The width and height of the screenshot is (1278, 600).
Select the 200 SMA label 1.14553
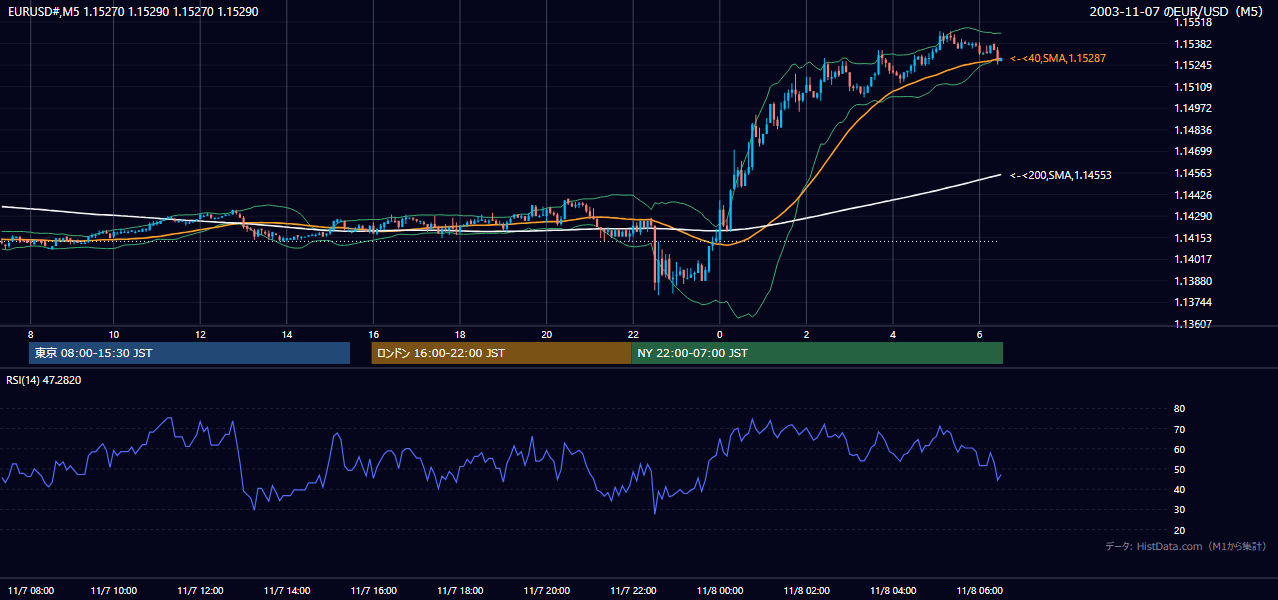1061,175
